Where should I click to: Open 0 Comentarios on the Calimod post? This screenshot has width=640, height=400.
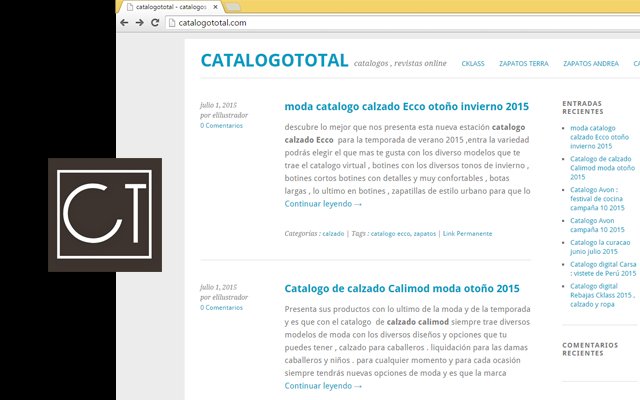tap(221, 308)
